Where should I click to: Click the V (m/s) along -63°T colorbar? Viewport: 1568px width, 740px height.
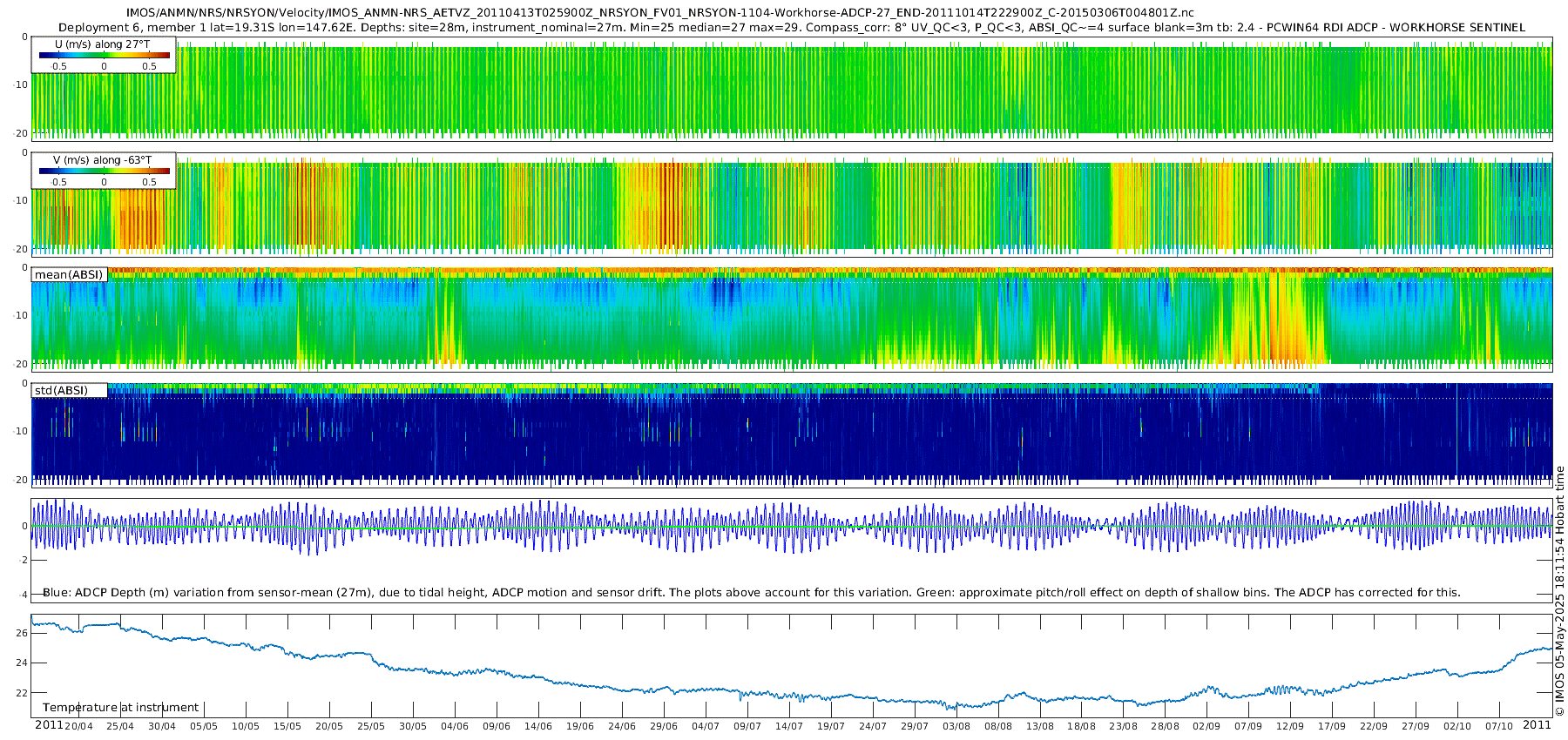coord(104,171)
